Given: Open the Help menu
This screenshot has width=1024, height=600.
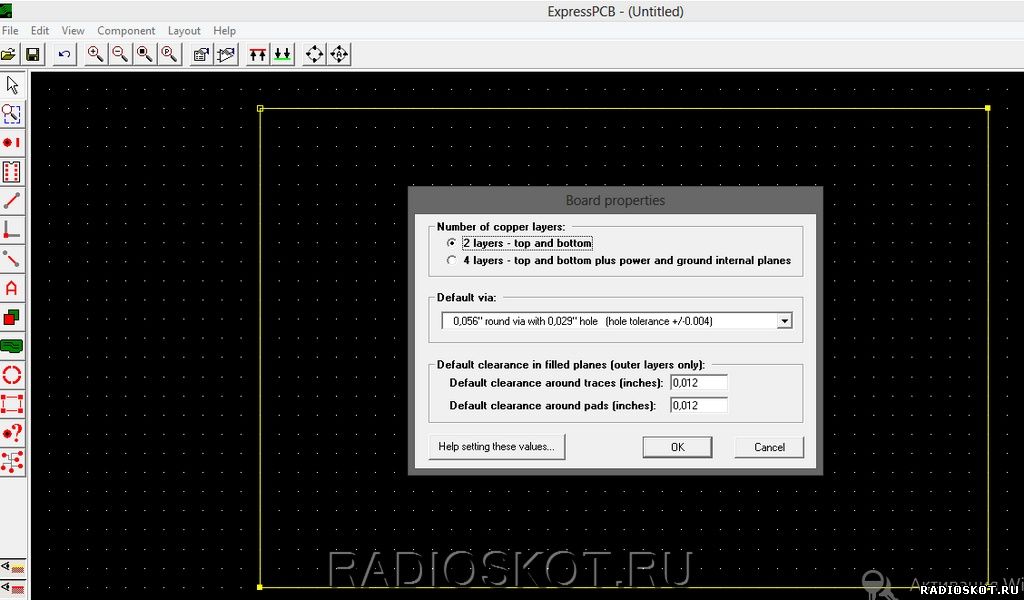Looking at the screenshot, I should point(224,31).
